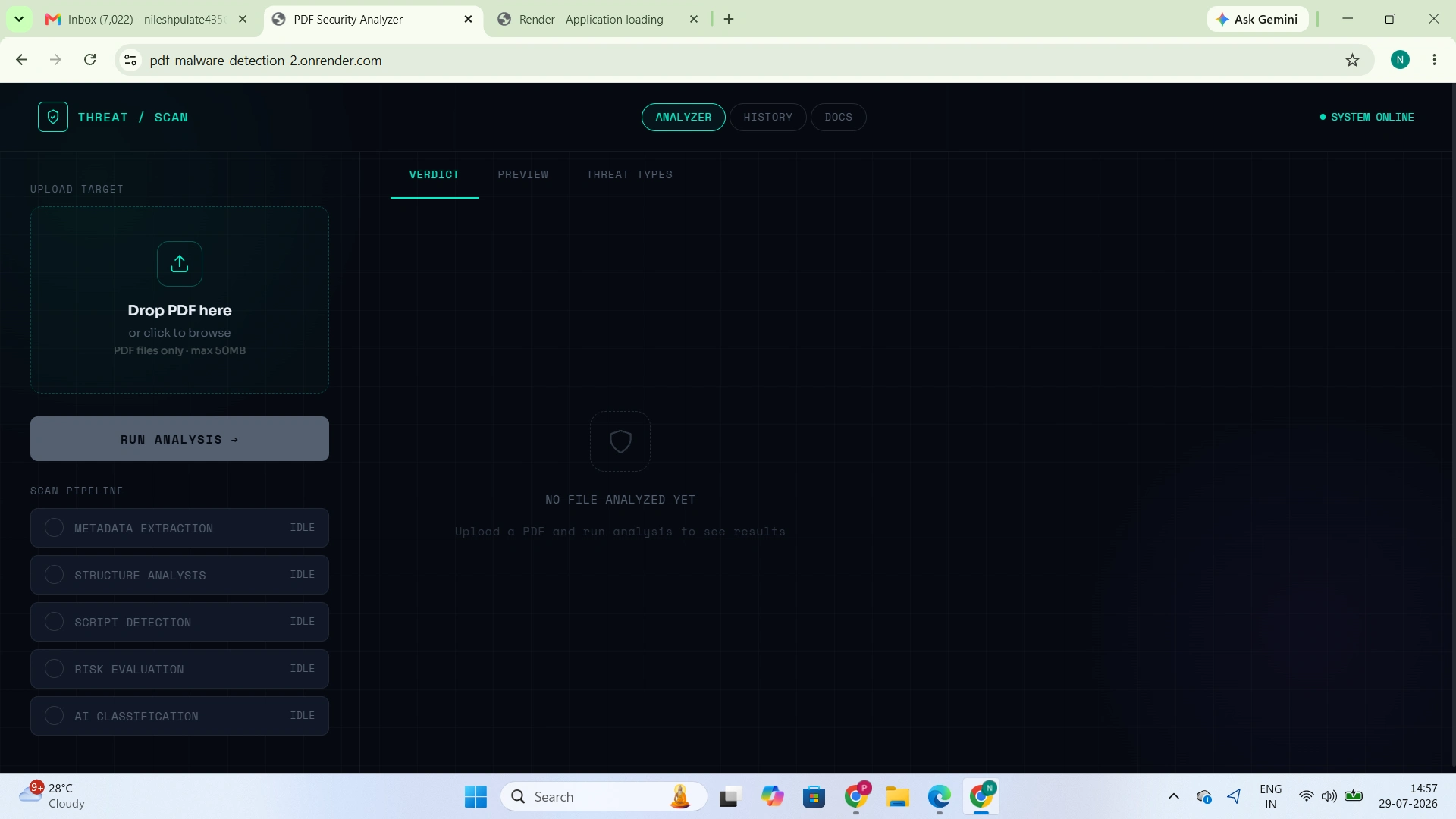Open the weather widget showing 28°C Cloudy
The width and height of the screenshot is (1456, 819).
coord(52,796)
